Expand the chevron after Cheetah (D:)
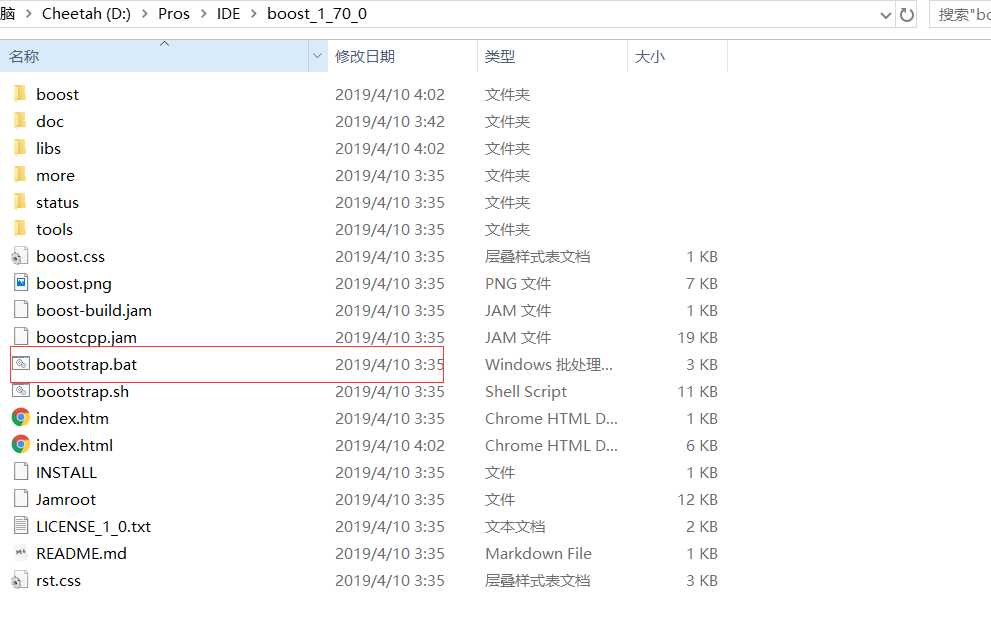This screenshot has height=619, width=991. tap(145, 14)
